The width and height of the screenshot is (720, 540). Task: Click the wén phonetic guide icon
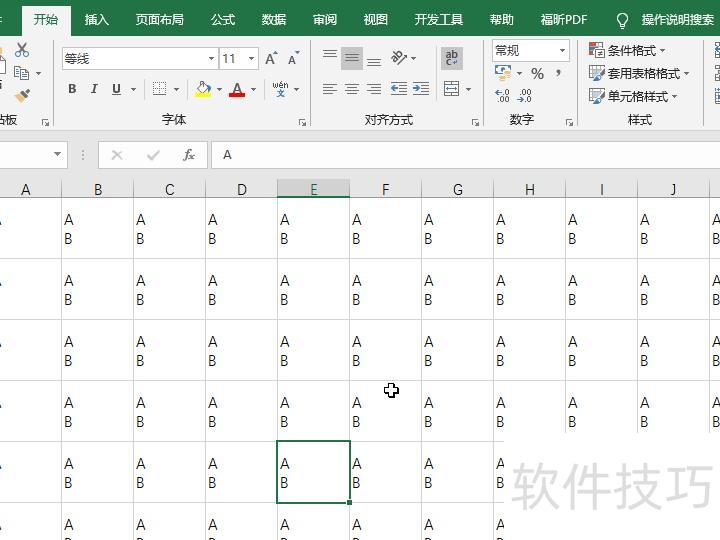[280, 89]
